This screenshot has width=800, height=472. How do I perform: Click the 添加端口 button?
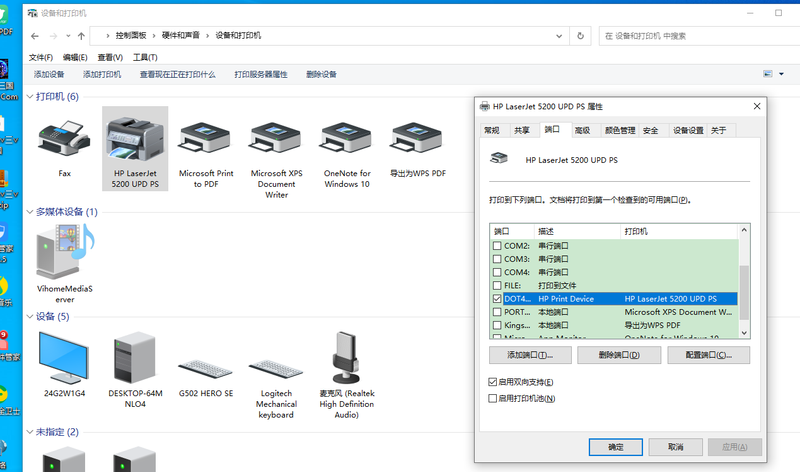[x=529, y=355]
